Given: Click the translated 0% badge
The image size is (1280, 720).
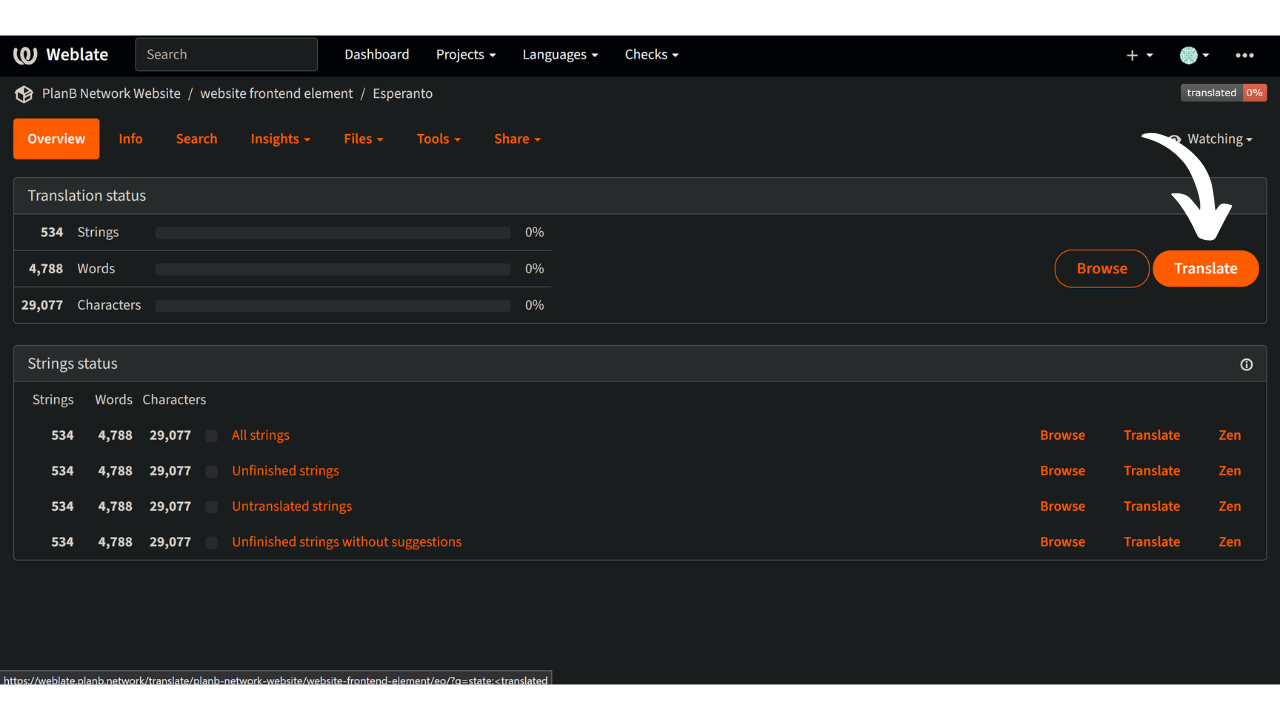Looking at the screenshot, I should [x=1223, y=93].
